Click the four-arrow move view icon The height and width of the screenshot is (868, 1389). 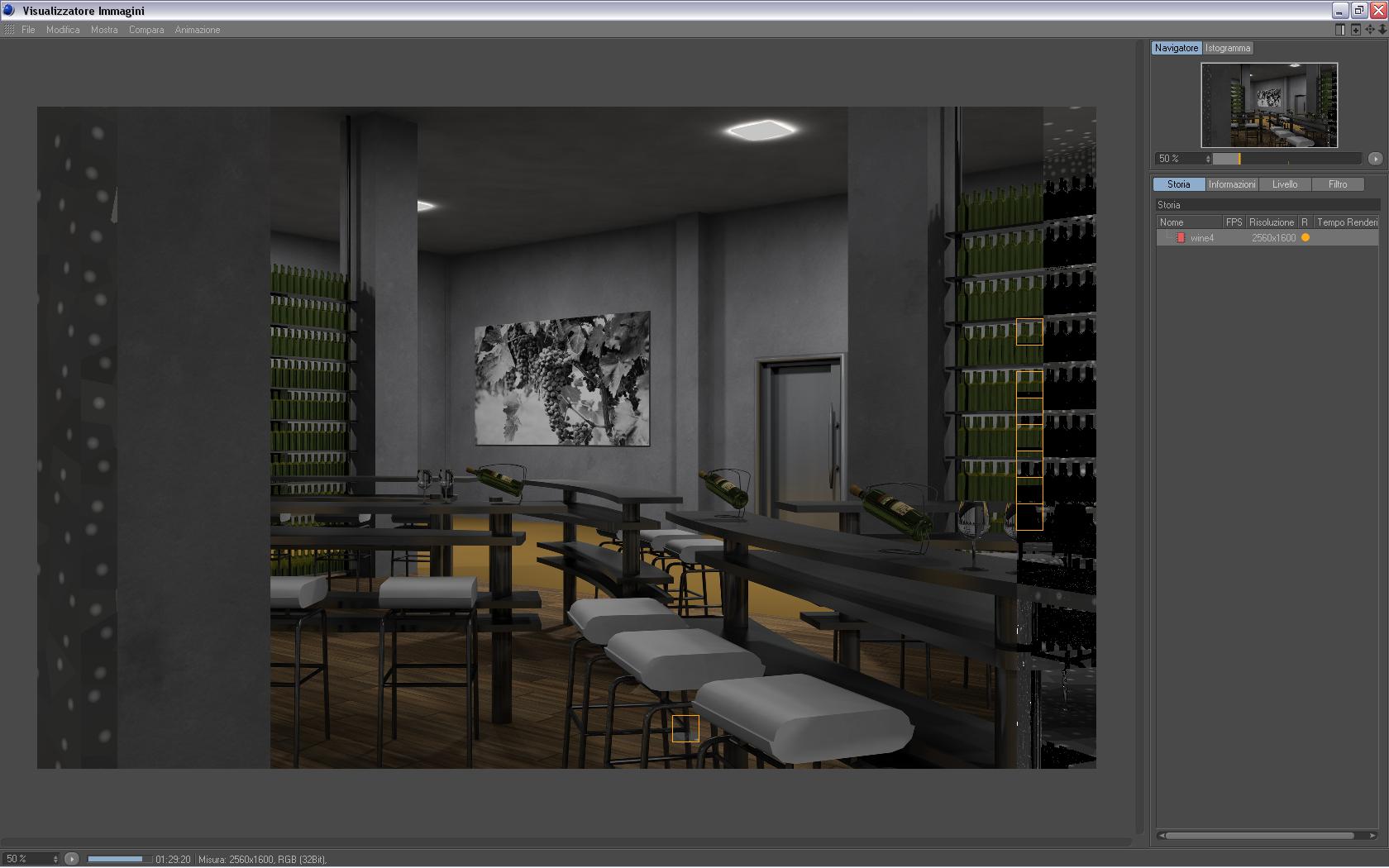(1370, 30)
